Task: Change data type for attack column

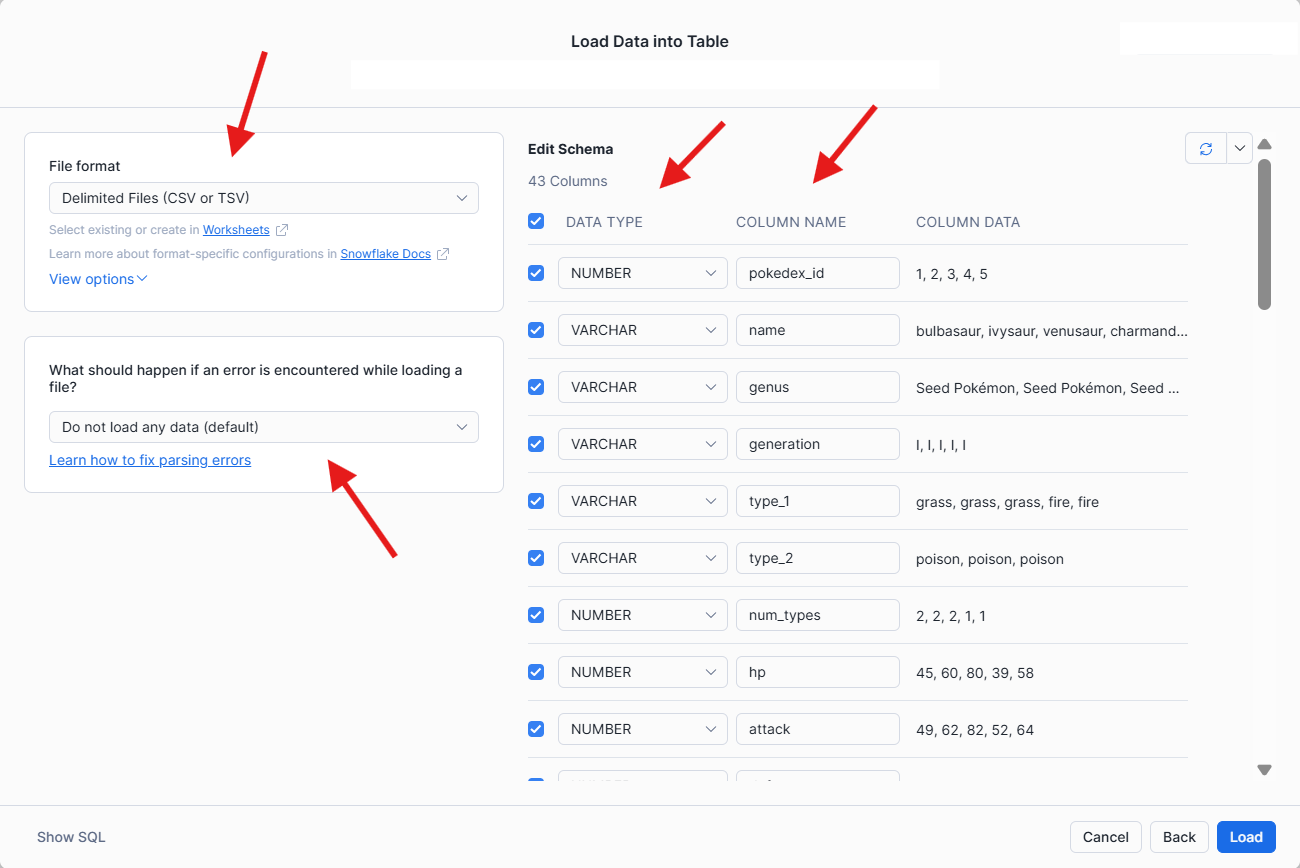Action: click(x=643, y=729)
